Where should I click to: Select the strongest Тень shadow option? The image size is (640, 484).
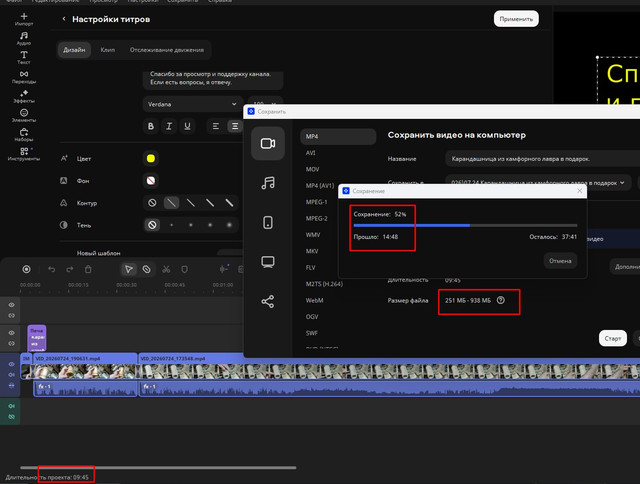click(229, 225)
